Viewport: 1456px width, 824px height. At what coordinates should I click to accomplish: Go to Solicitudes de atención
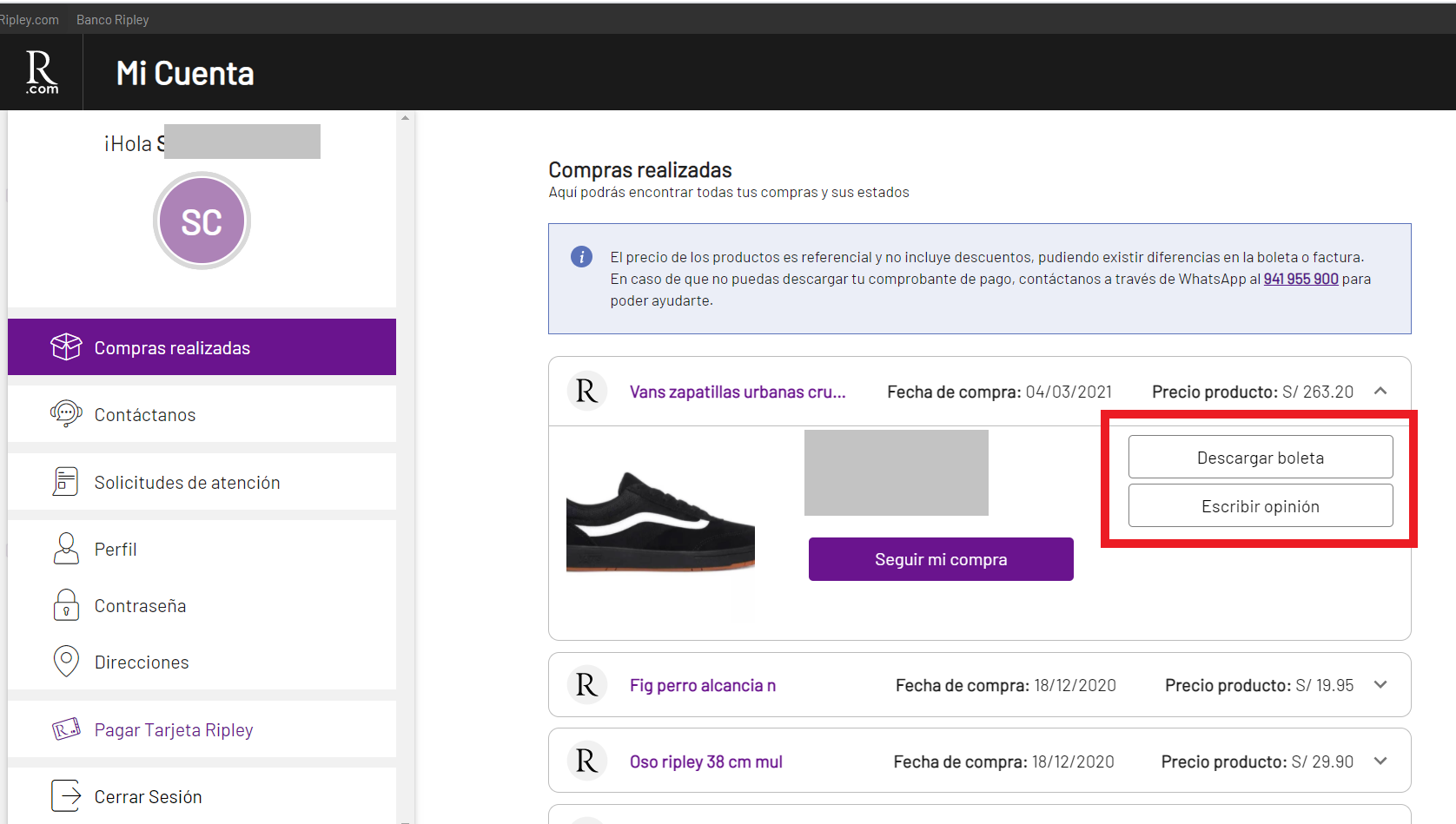point(202,482)
